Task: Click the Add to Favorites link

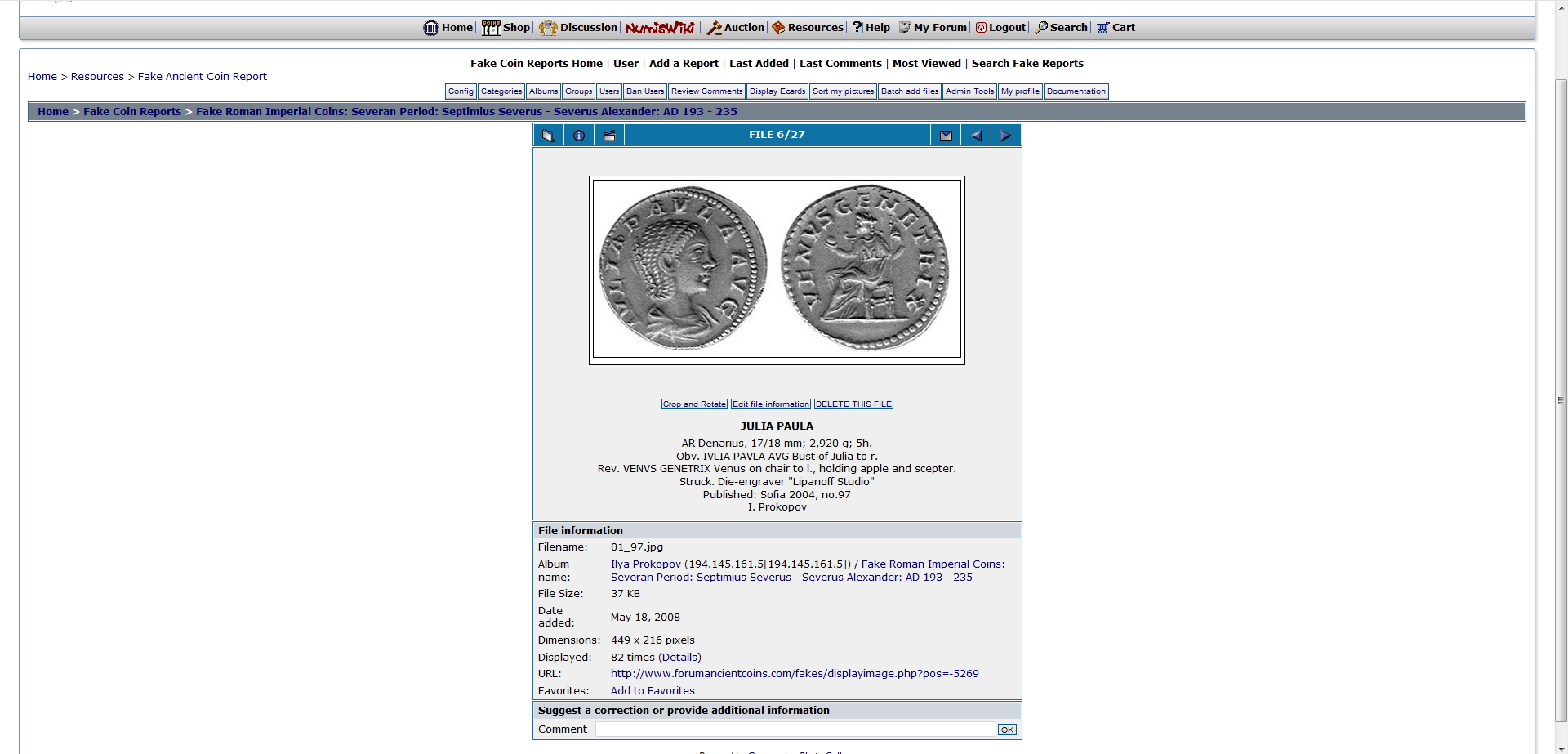Action: 653,691
